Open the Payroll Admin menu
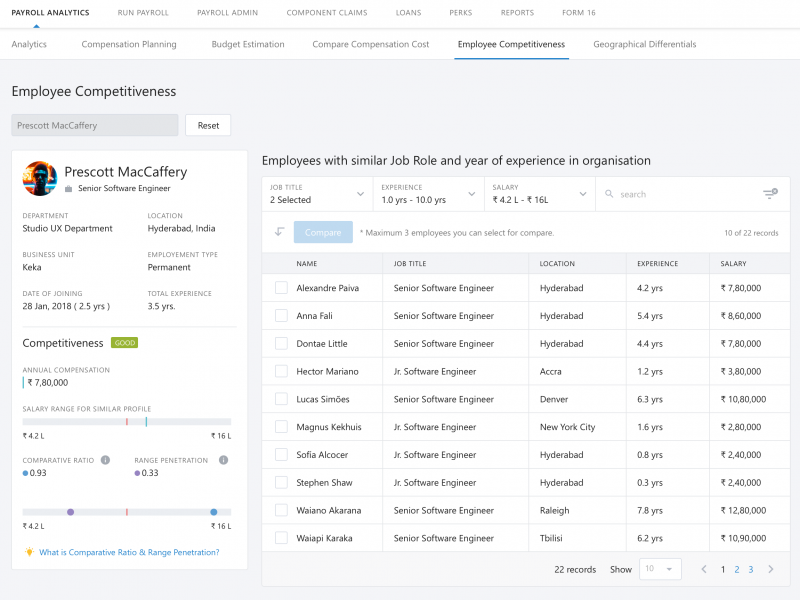Viewport: 800px width, 600px height. pos(228,13)
